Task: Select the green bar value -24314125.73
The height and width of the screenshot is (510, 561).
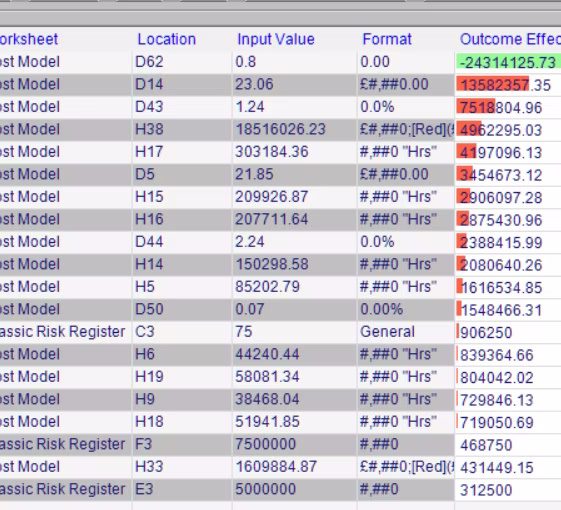Action: point(508,63)
